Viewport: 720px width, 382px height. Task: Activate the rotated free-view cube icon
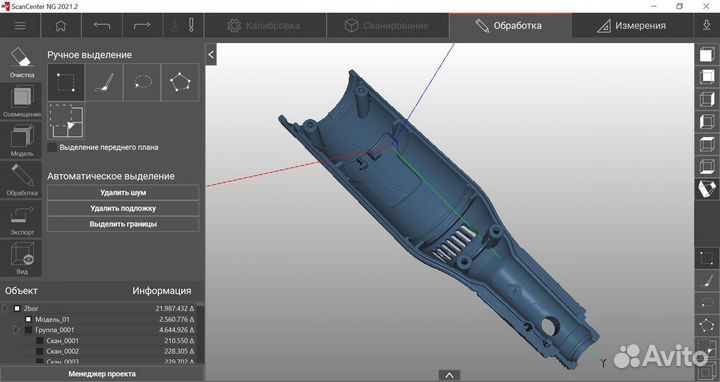(707, 189)
